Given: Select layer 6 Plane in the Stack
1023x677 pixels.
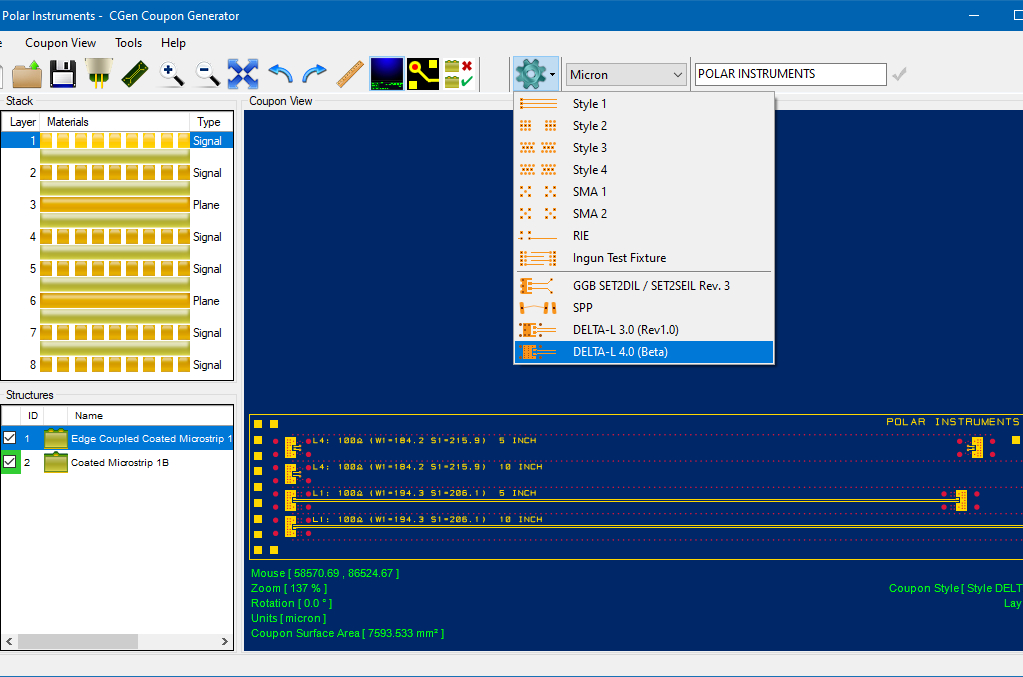Looking at the screenshot, I should coord(117,301).
